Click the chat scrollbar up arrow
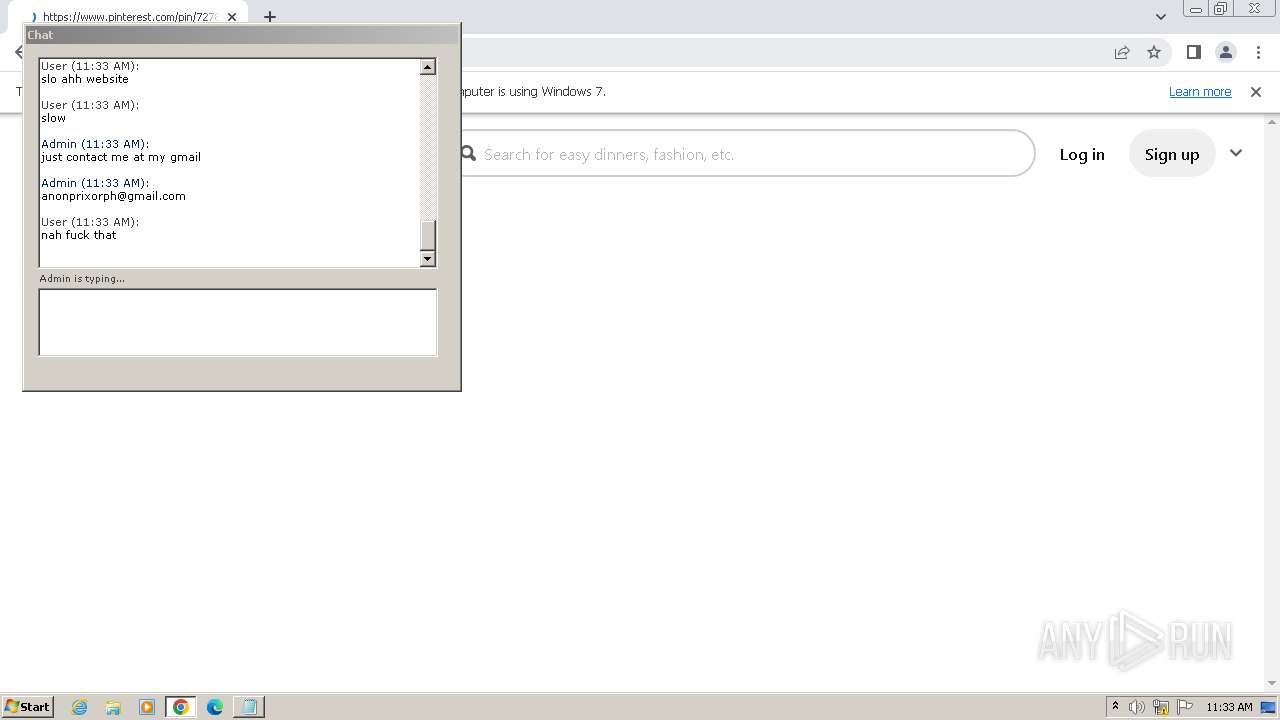This screenshot has width=1280, height=720. [428, 67]
